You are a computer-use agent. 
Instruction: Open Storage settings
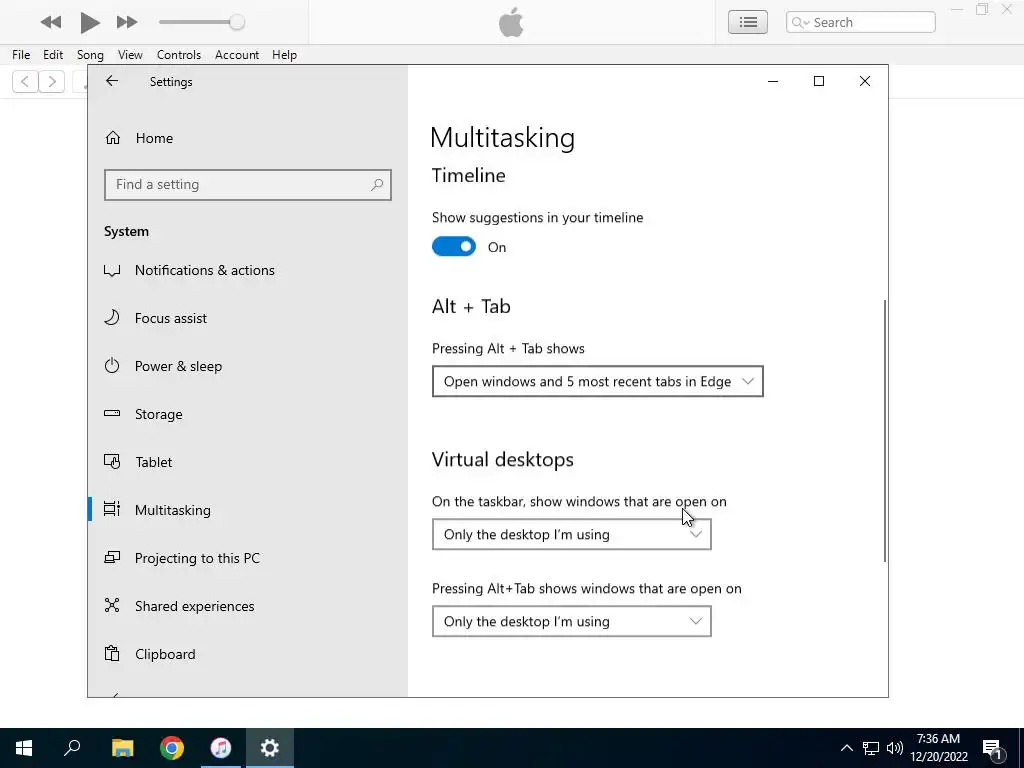[248, 414]
